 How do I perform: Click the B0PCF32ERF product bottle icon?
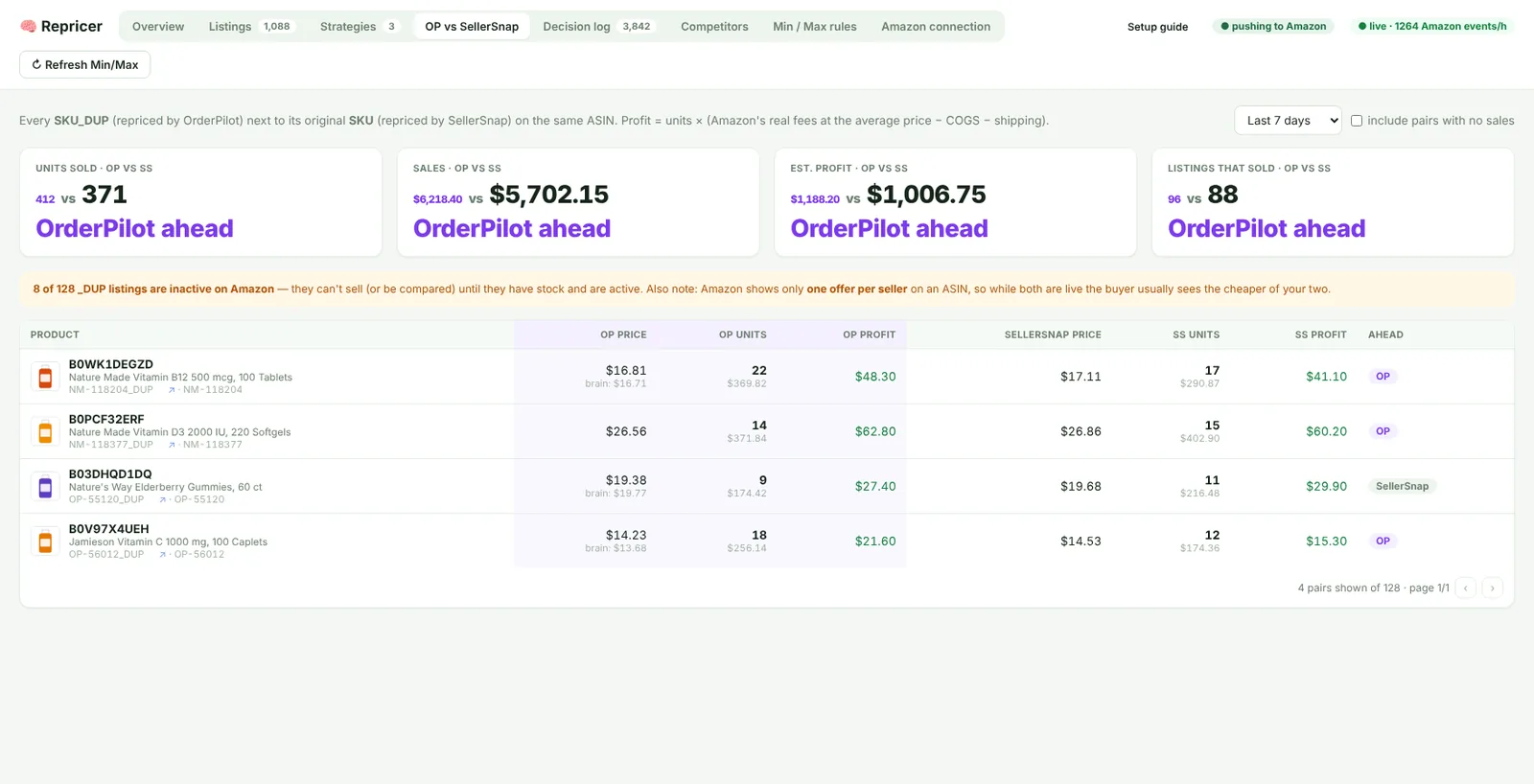(x=45, y=432)
